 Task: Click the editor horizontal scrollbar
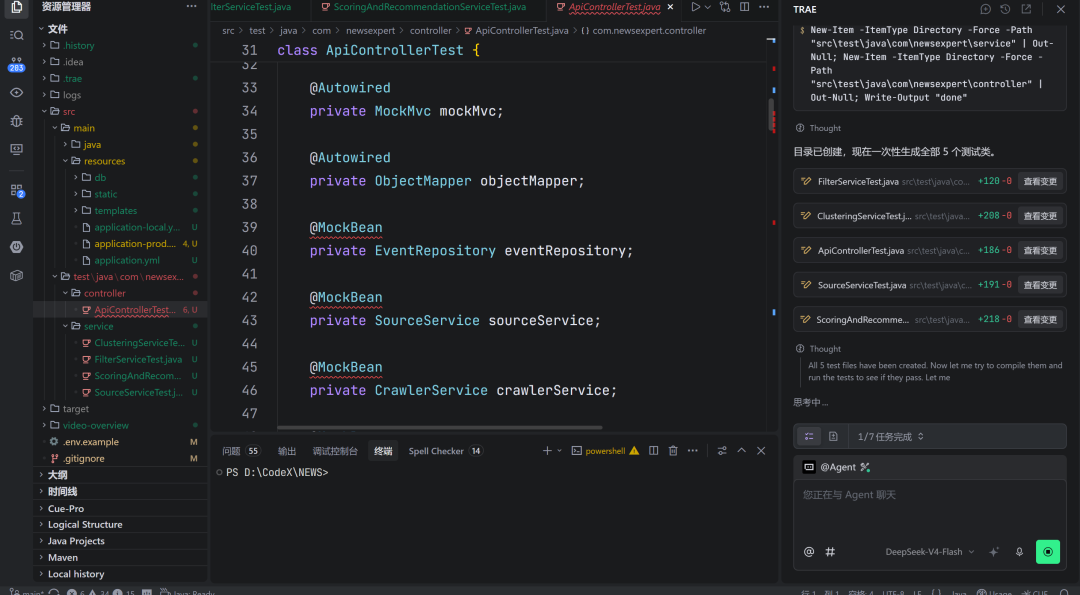pos(439,428)
